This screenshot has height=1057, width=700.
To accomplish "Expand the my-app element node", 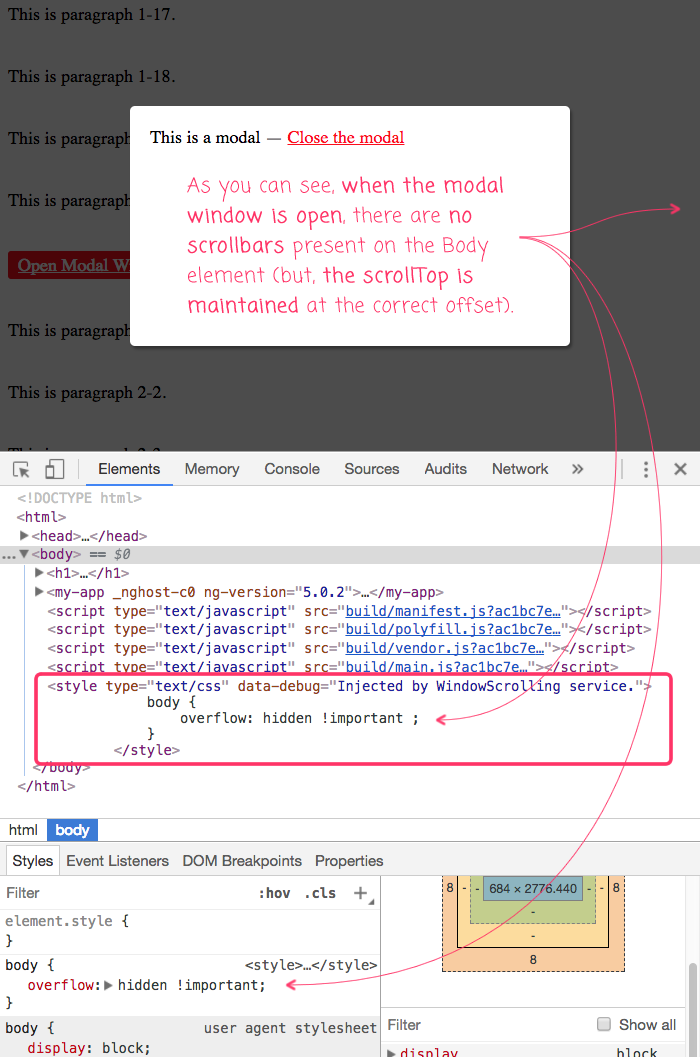I will click(40, 592).
